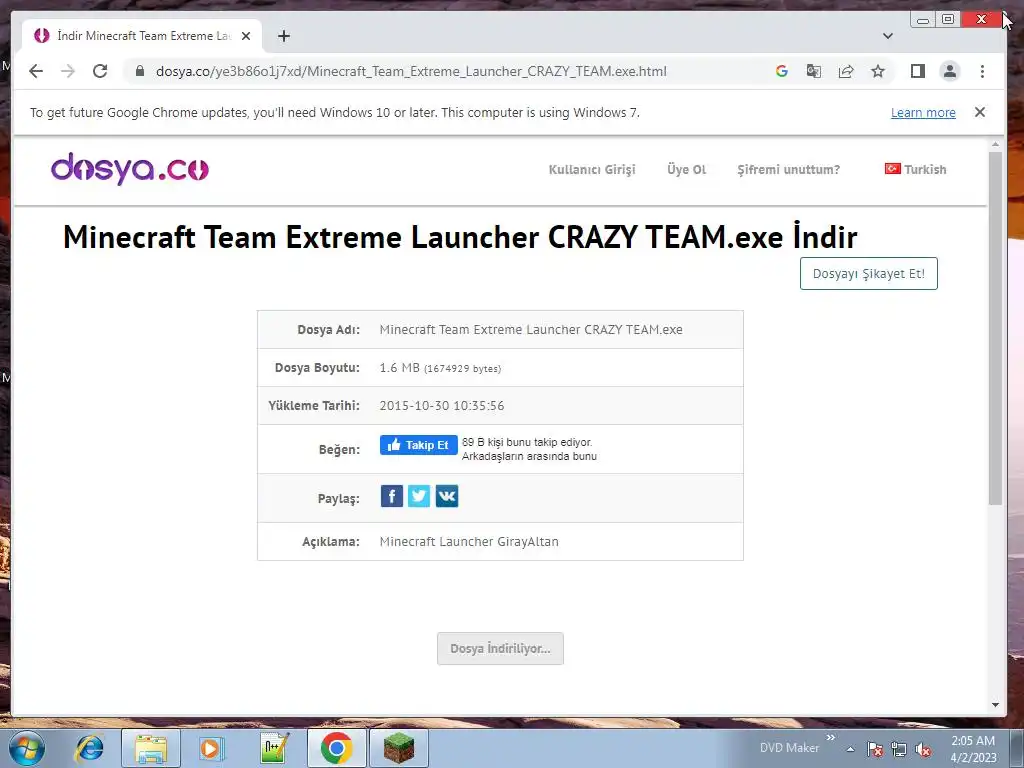Click the taskbar clock showing 2:05 AM
This screenshot has width=1024, height=768.
coord(973,749)
